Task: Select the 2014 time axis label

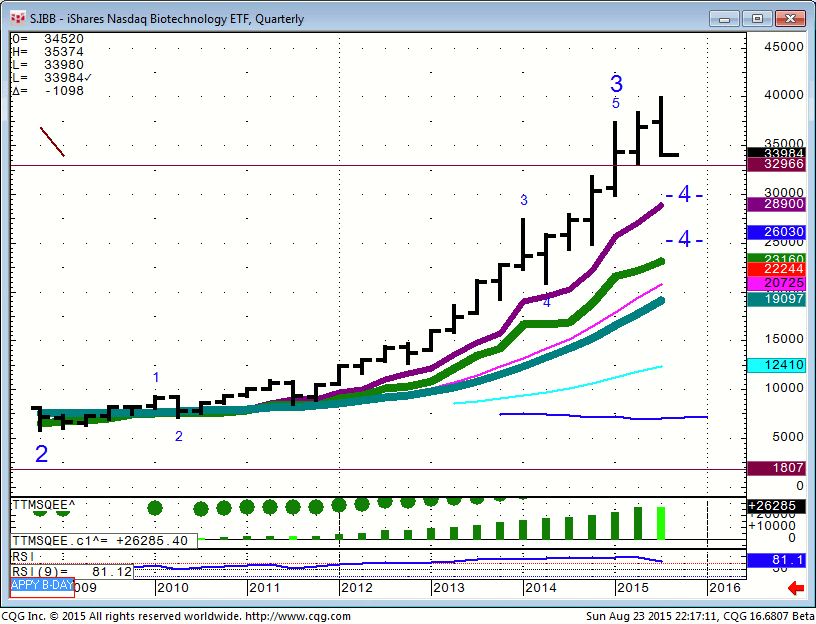Action: point(541,588)
